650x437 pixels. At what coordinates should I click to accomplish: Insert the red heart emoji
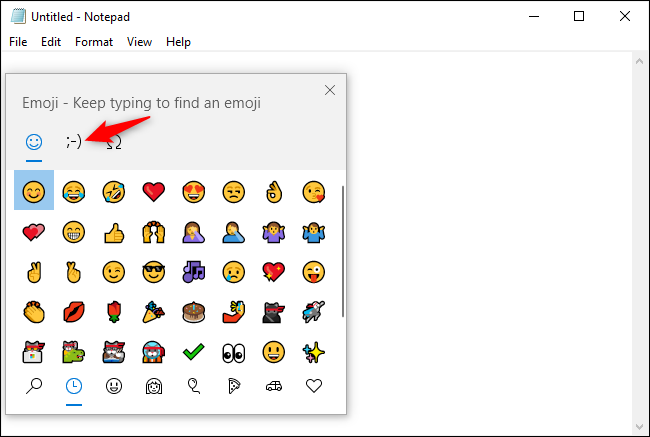pyautogui.click(x=152, y=190)
